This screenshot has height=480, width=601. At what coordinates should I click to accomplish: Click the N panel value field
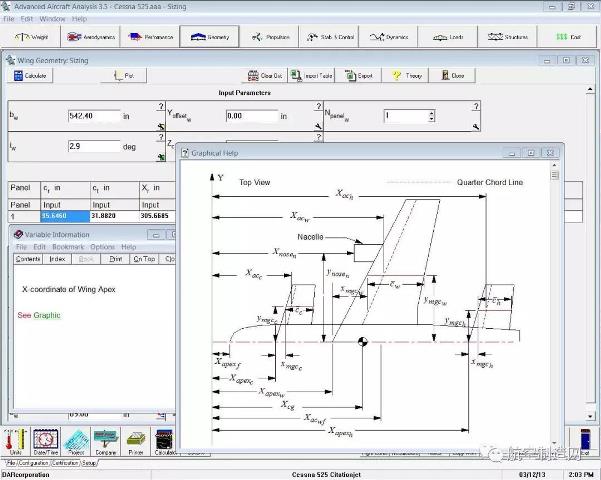(x=406, y=116)
